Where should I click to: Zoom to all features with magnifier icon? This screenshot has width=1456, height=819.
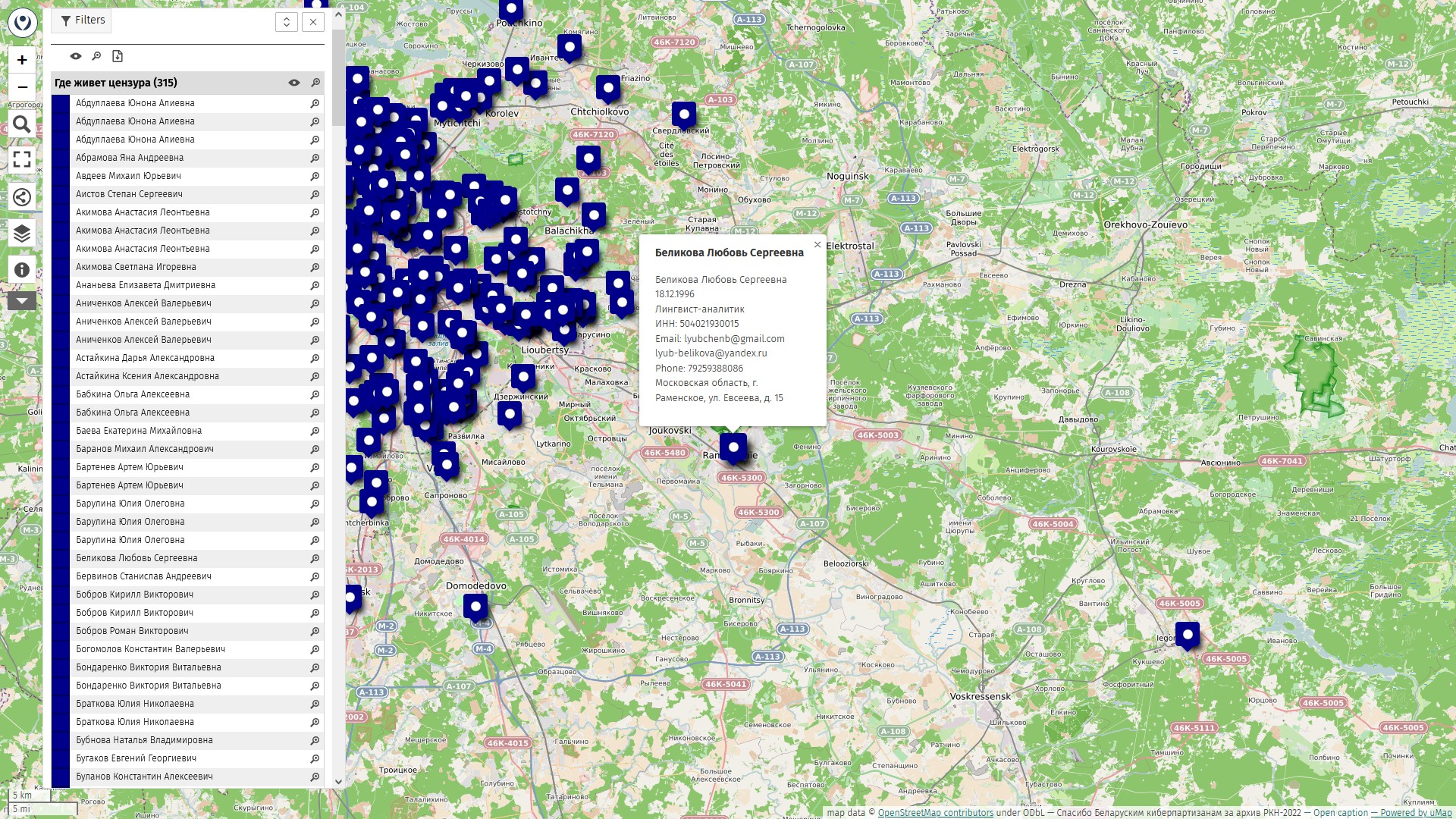point(96,56)
